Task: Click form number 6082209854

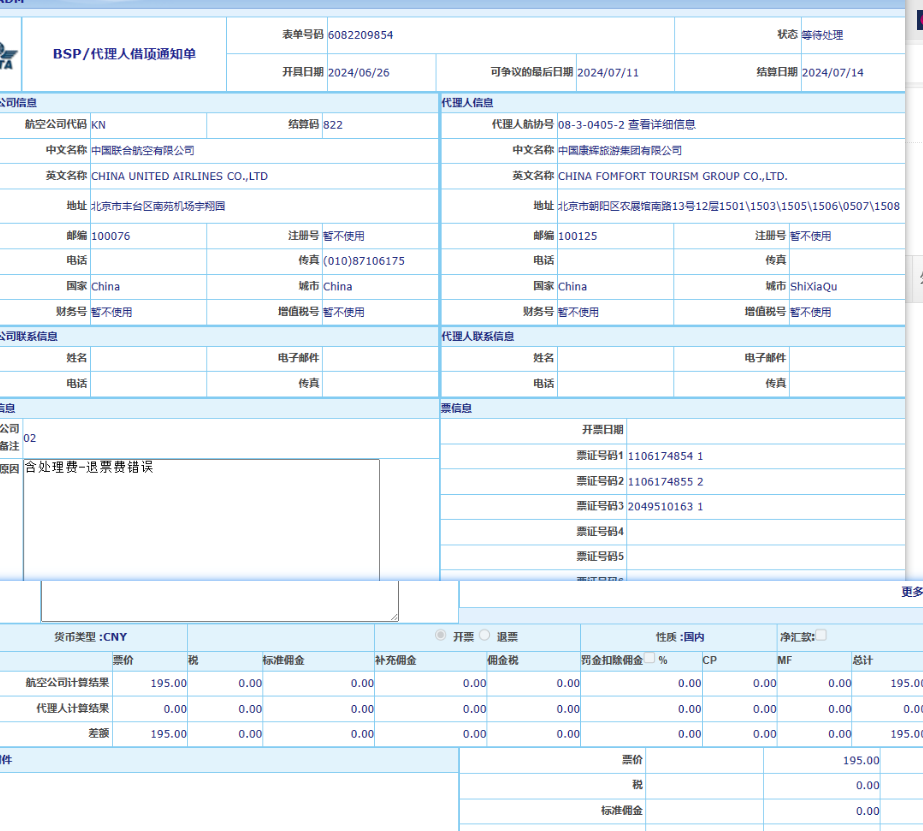Action: tap(360, 35)
